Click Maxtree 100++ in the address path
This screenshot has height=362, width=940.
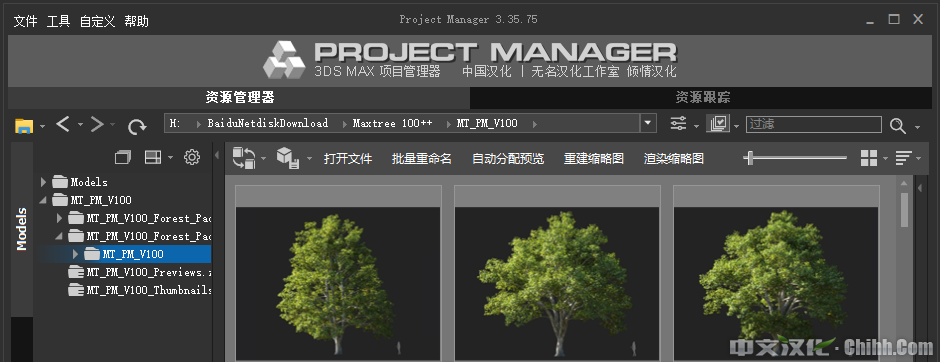[393, 123]
